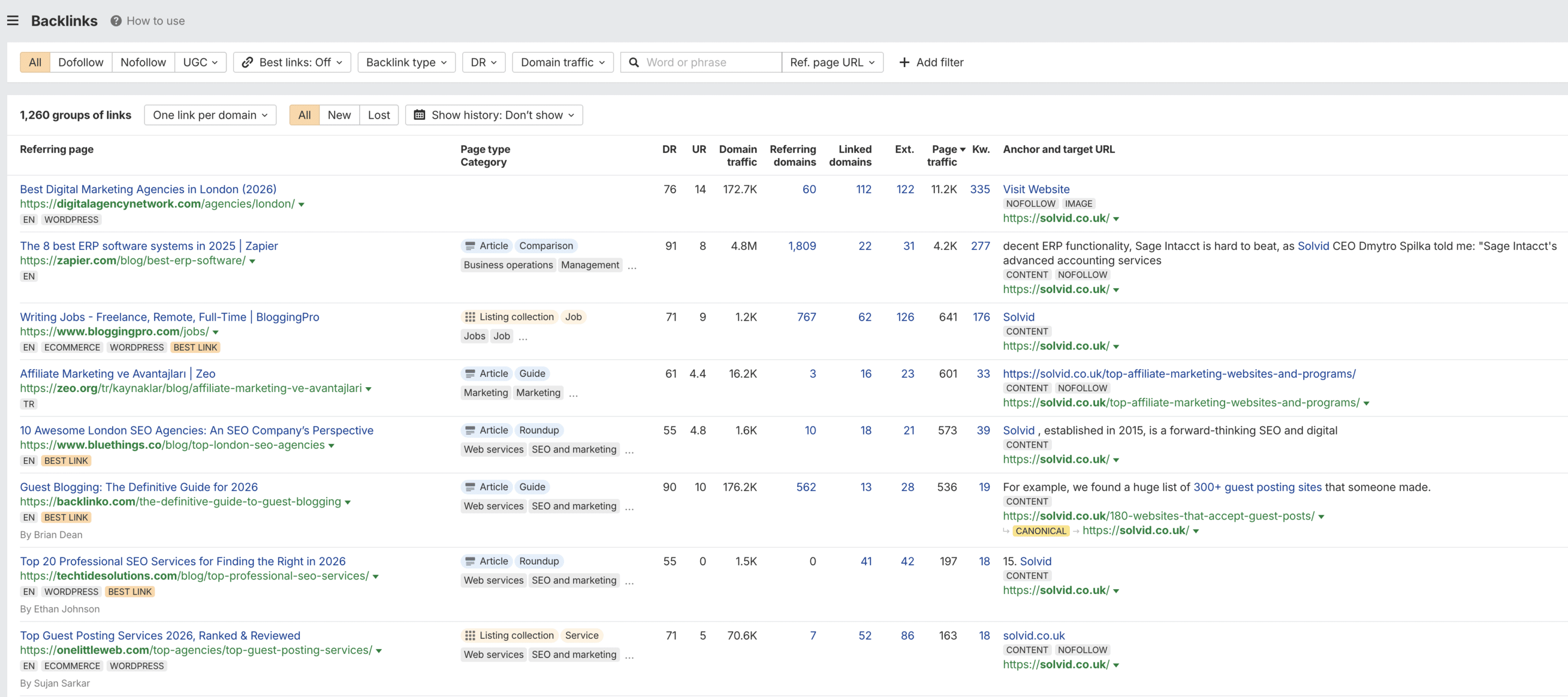Click the Add filter button

932,62
